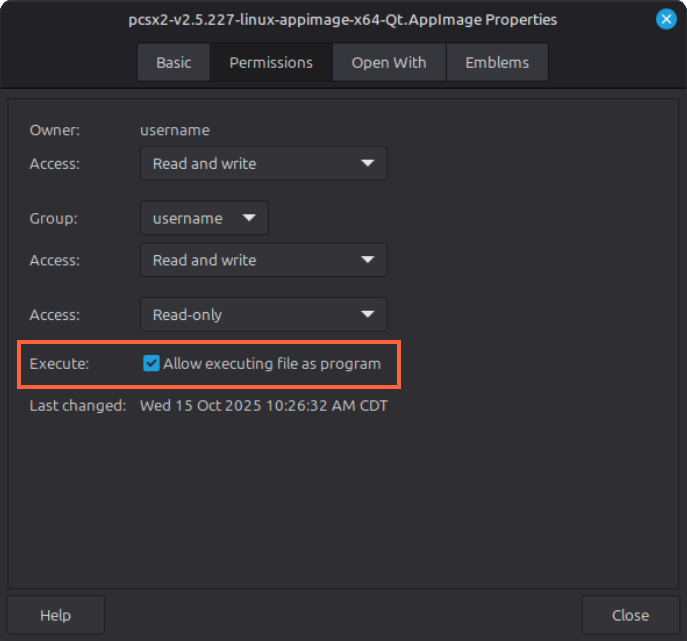
Task: Open the Owner Access dropdown
Action: (263, 163)
